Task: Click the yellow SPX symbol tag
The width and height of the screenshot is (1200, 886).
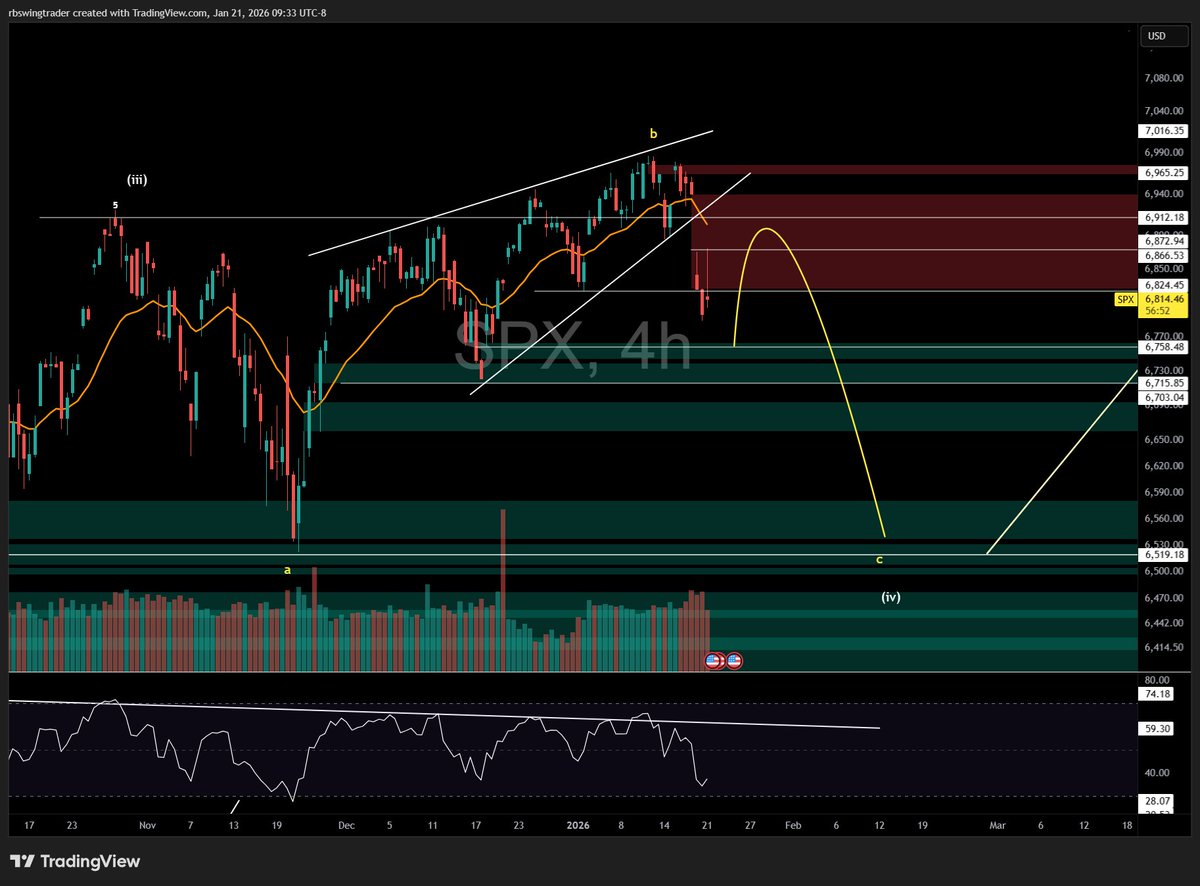Action: coord(1125,298)
